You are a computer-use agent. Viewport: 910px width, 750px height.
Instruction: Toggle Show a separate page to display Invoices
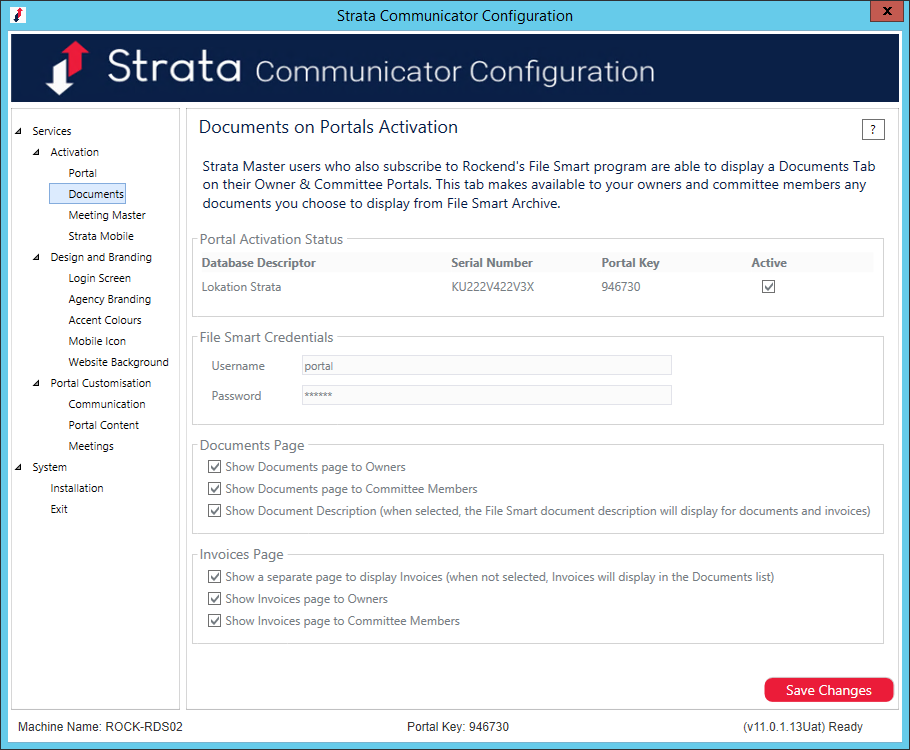click(215, 577)
